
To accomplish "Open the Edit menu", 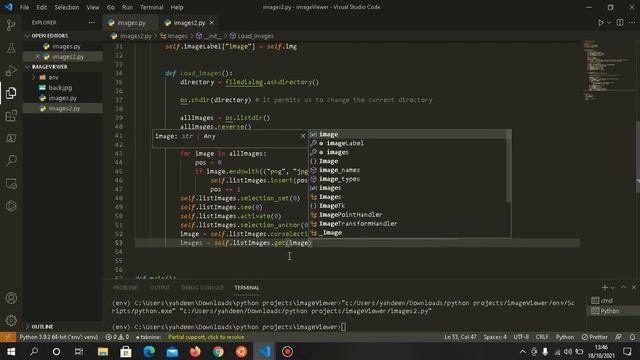I will click(x=42, y=7).
